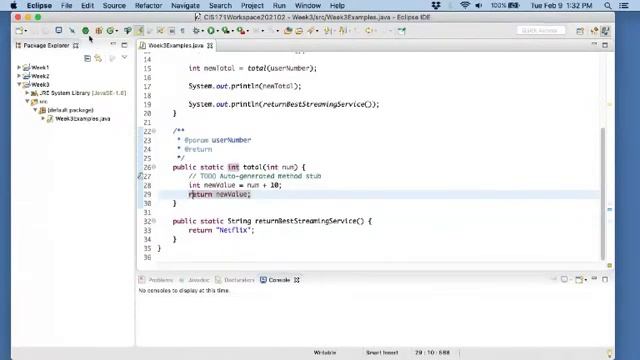Click the Writable status bar entry

tap(325, 352)
